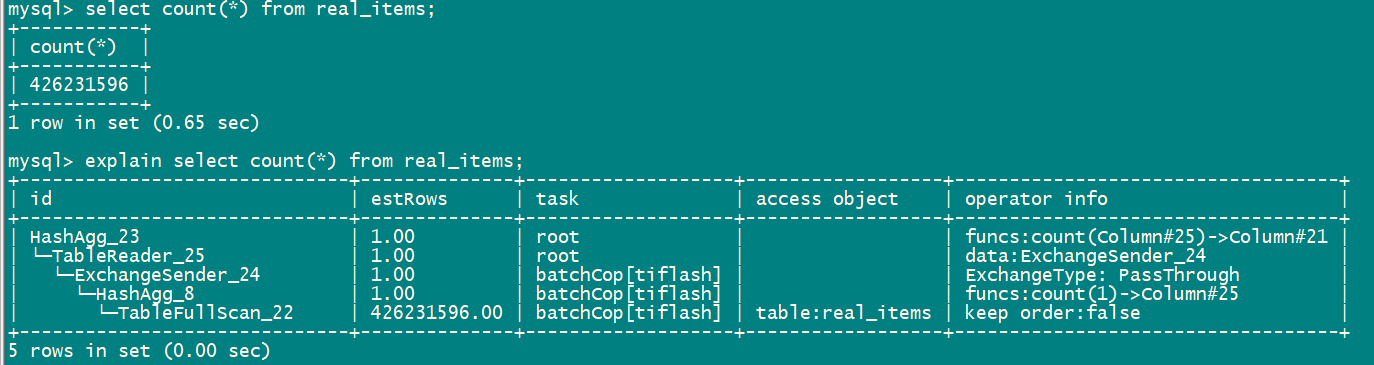Click the operator info column header
This screenshot has height=365, width=1374.
tap(1036, 198)
